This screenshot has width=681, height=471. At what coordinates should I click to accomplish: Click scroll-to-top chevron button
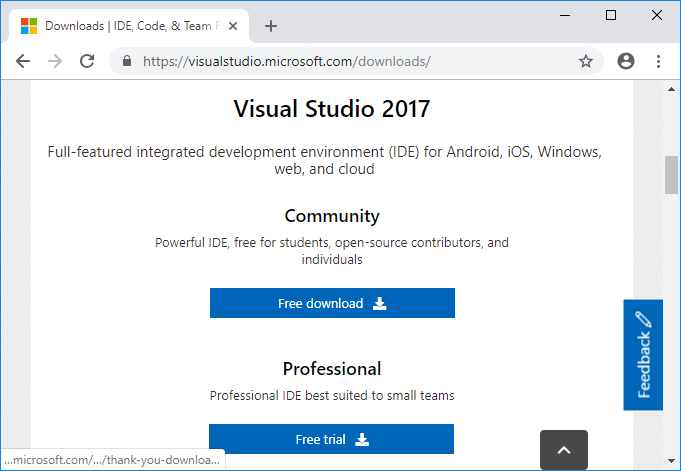click(x=564, y=451)
